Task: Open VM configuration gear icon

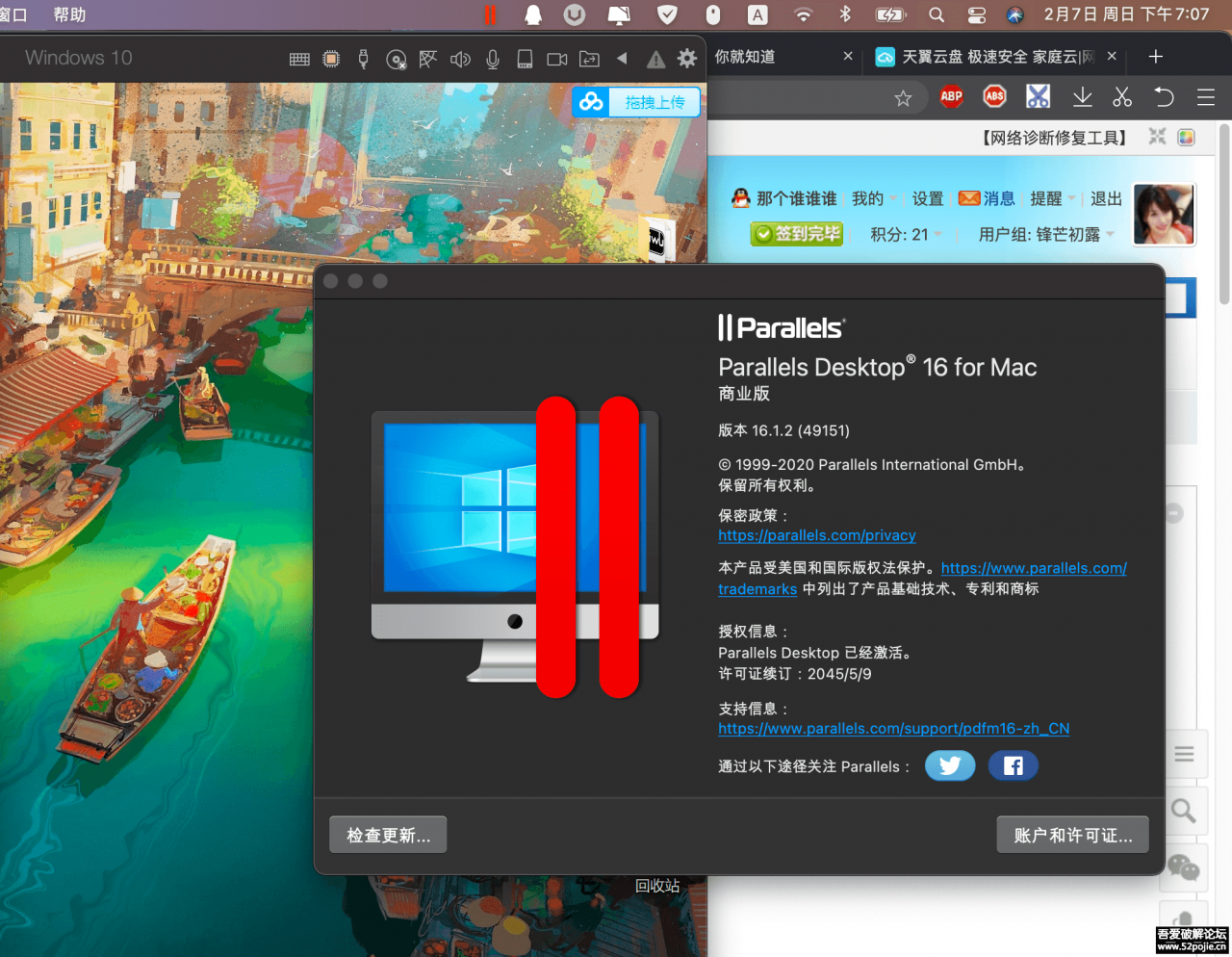Action: click(686, 59)
